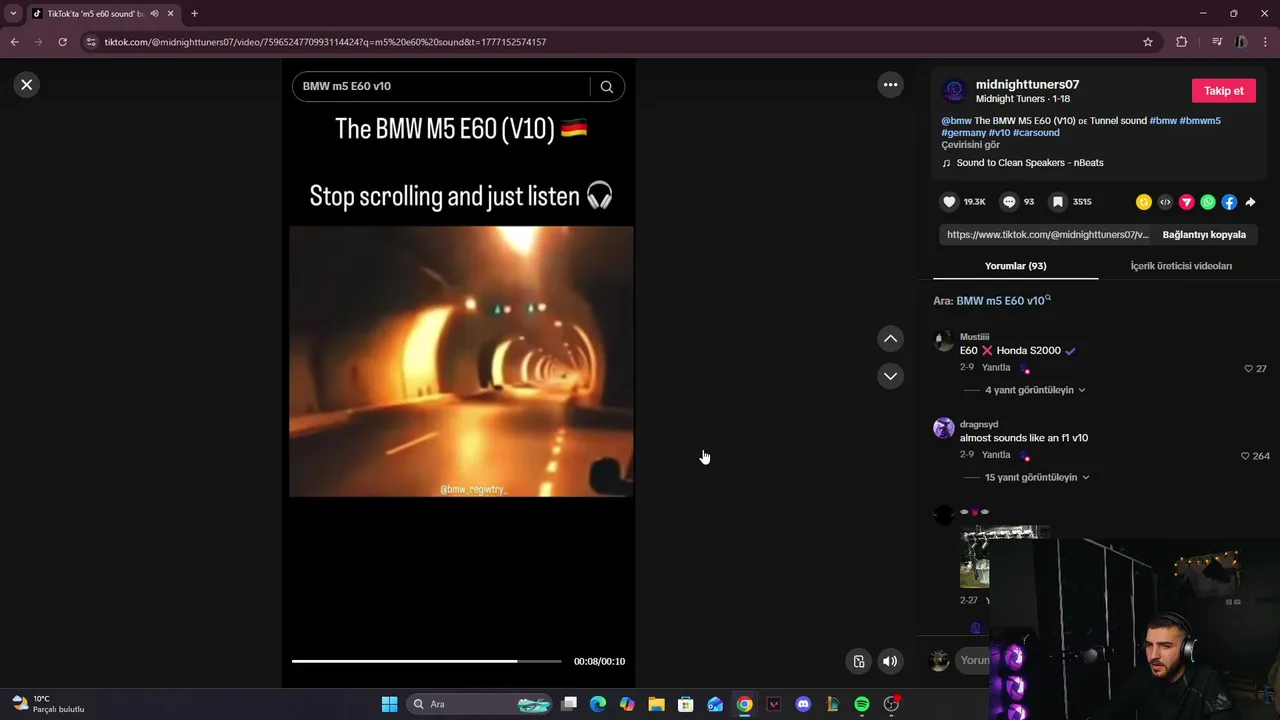Open the three-dots more options menu
Image resolution: width=1280 pixels, height=720 pixels.
coord(890,85)
